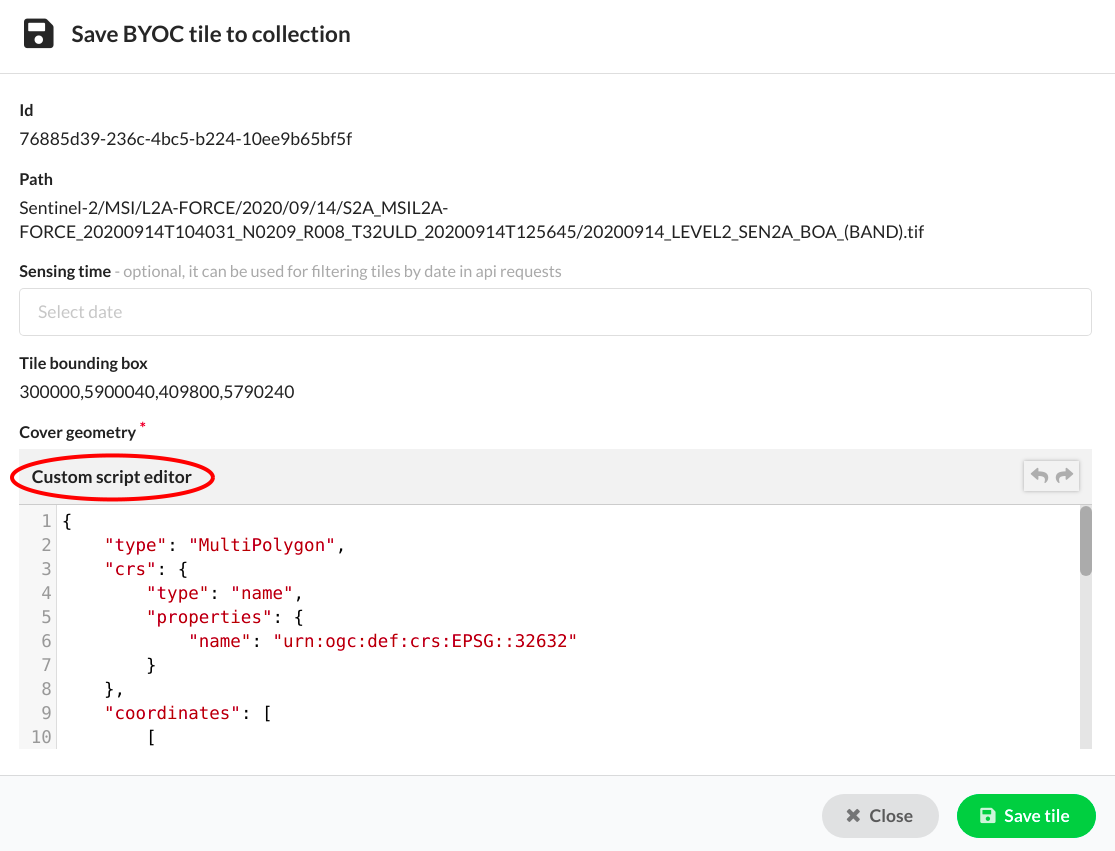This screenshot has width=1115, height=851.
Task: Click the Sensing time label
Action: pos(65,272)
